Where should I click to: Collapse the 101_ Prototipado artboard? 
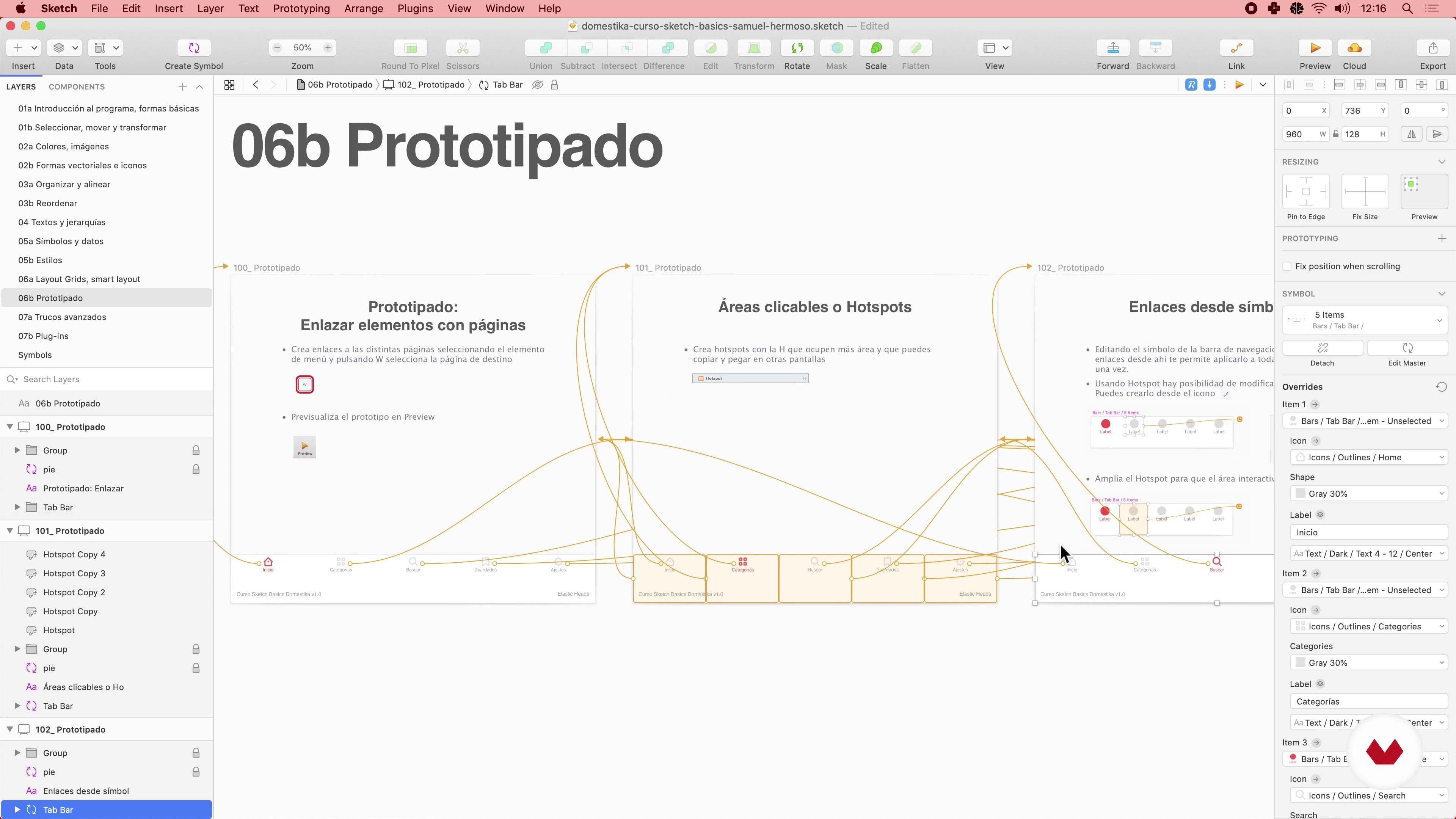9,531
